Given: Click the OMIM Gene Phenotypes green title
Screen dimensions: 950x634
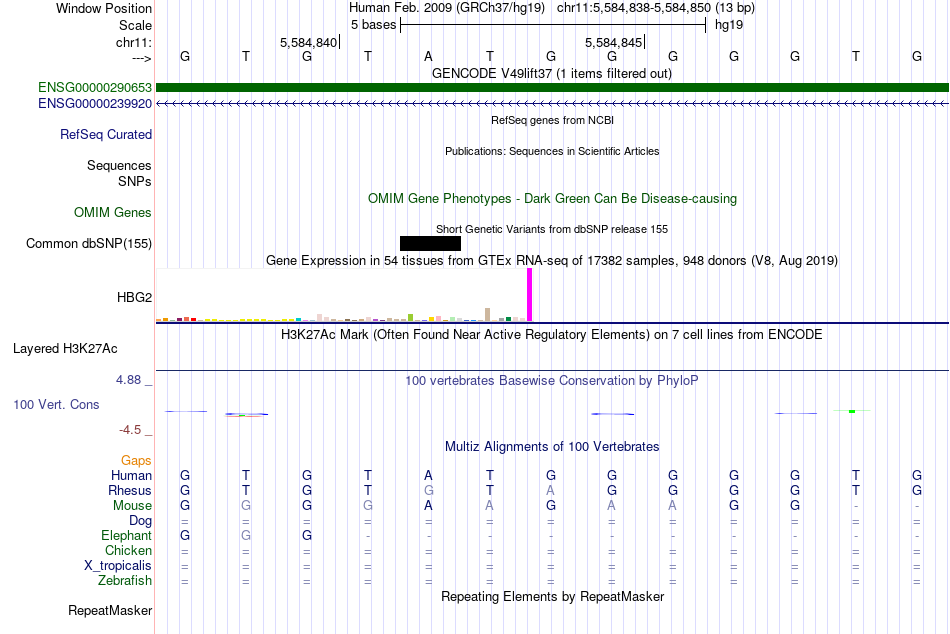Looking at the screenshot, I should [x=553, y=199].
